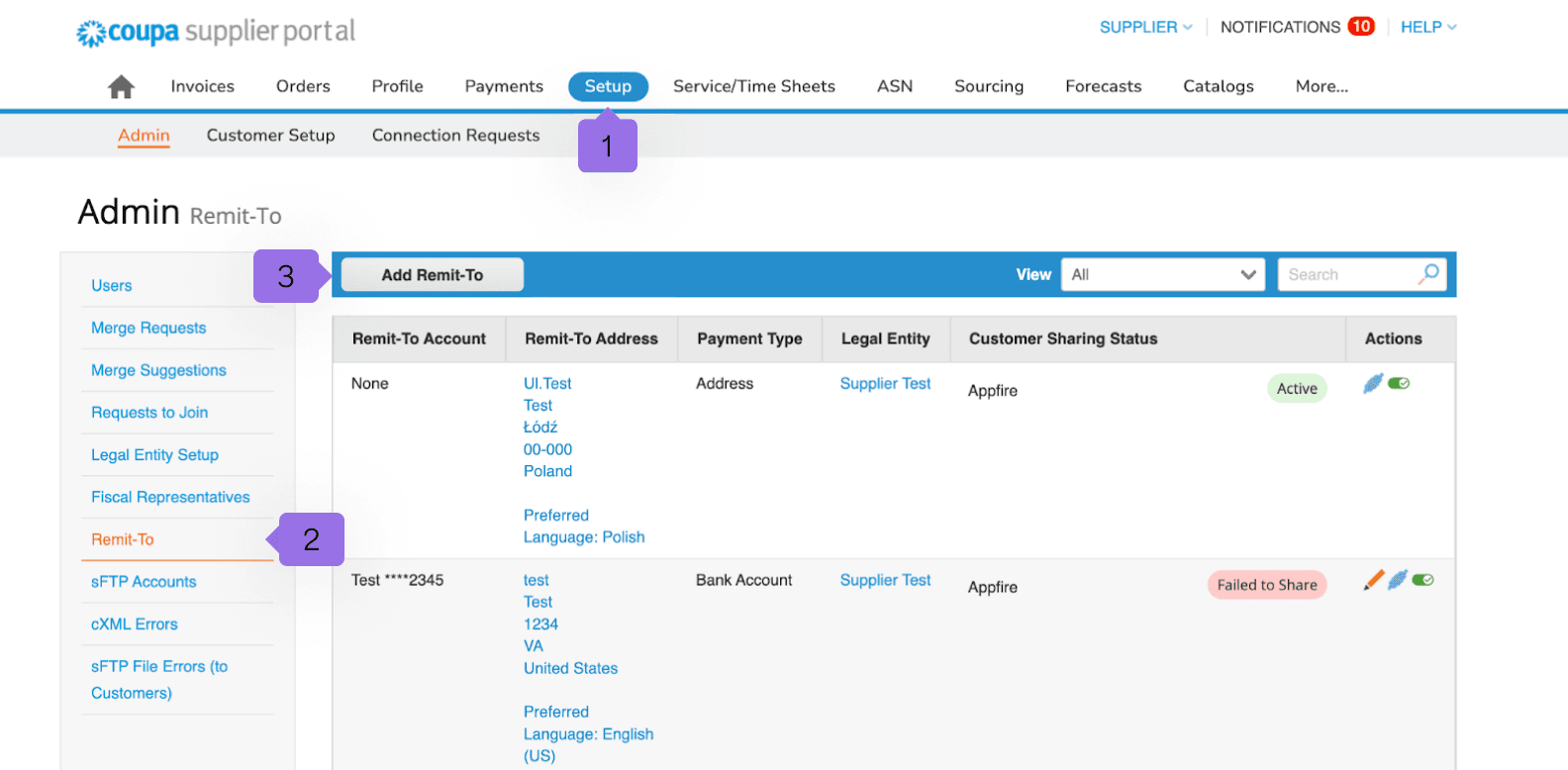Click the blue feather icon in UI.Test row
Screen dimensions: 1568x770
point(1373,383)
